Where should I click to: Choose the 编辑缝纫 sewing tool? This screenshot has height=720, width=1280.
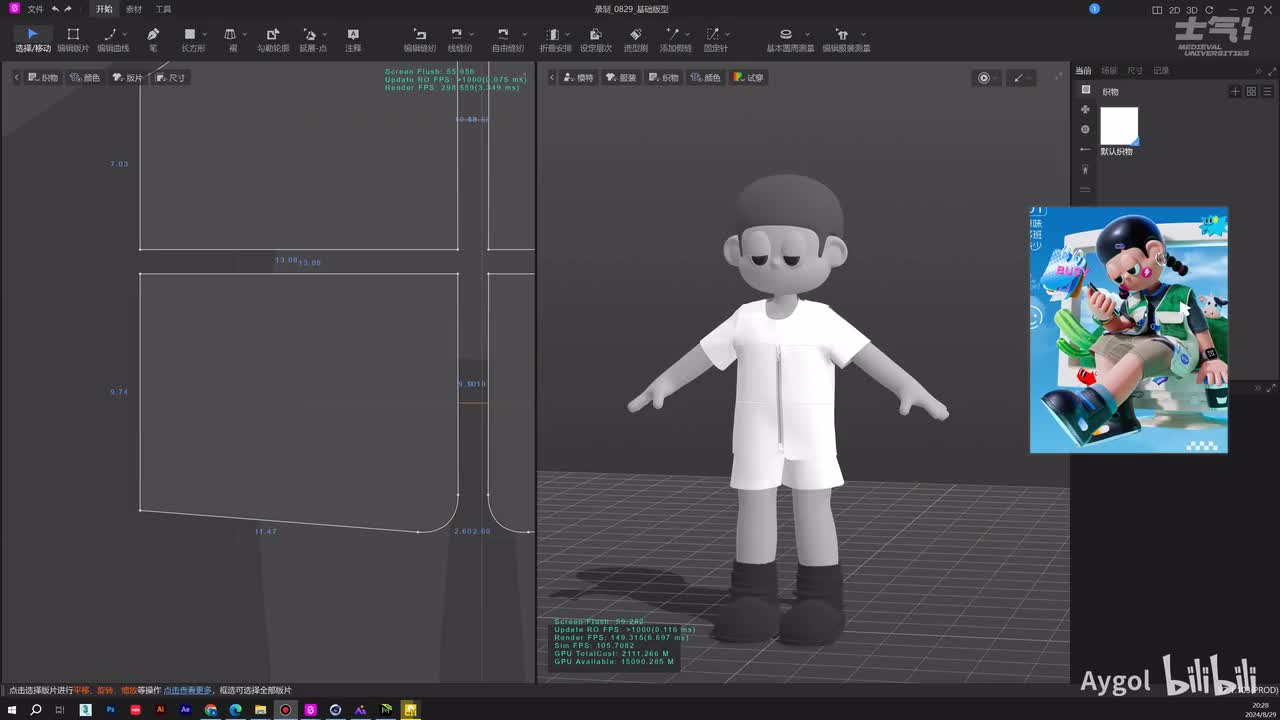coord(419,40)
